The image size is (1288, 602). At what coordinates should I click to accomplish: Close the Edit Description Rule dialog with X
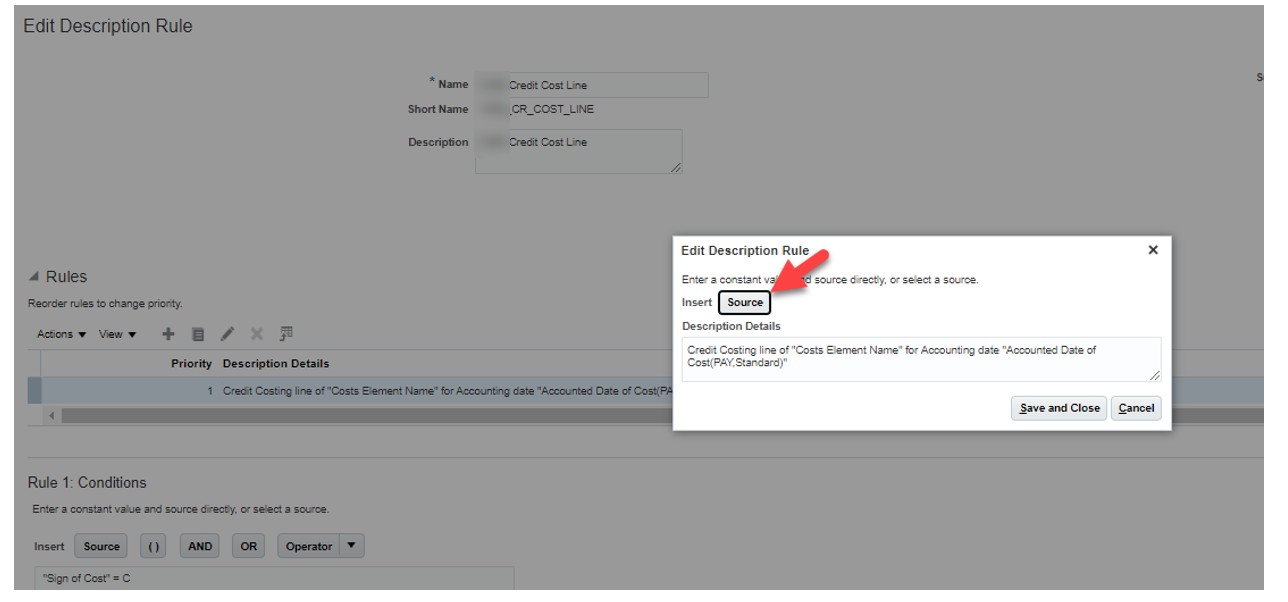coord(1152,250)
